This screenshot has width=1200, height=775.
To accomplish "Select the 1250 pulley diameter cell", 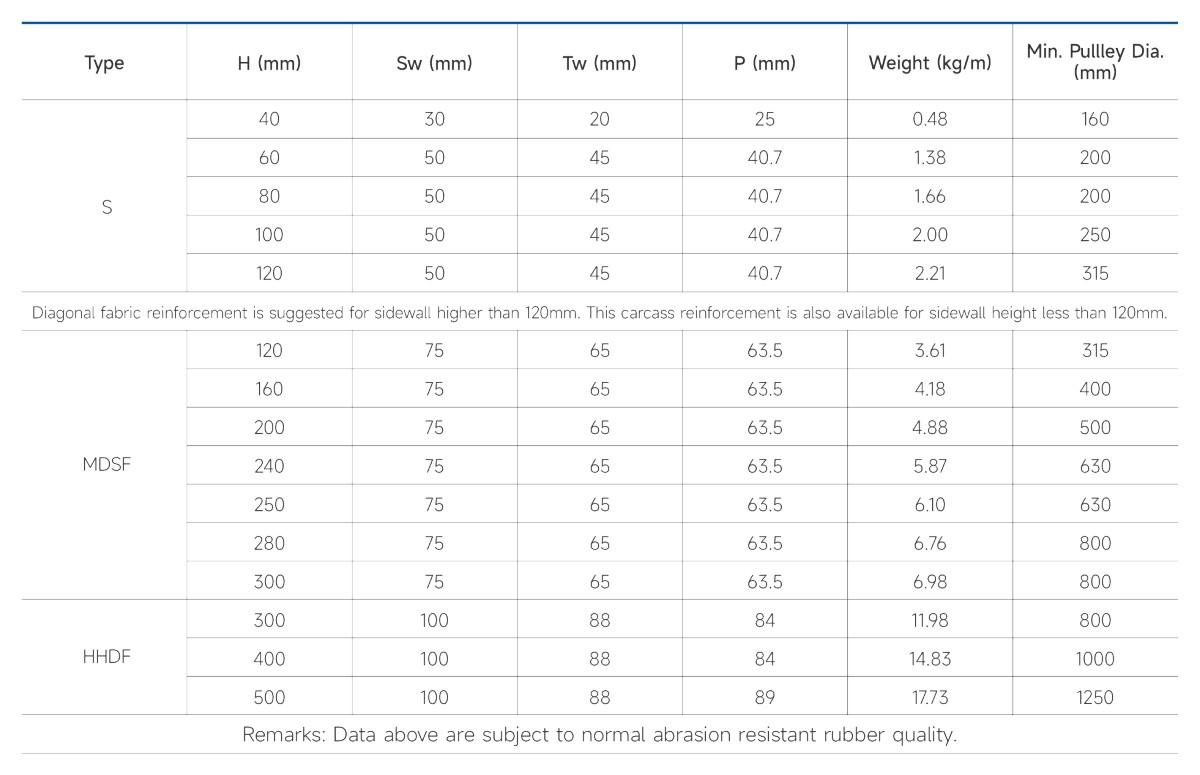I will pyautogui.click(x=1095, y=697).
